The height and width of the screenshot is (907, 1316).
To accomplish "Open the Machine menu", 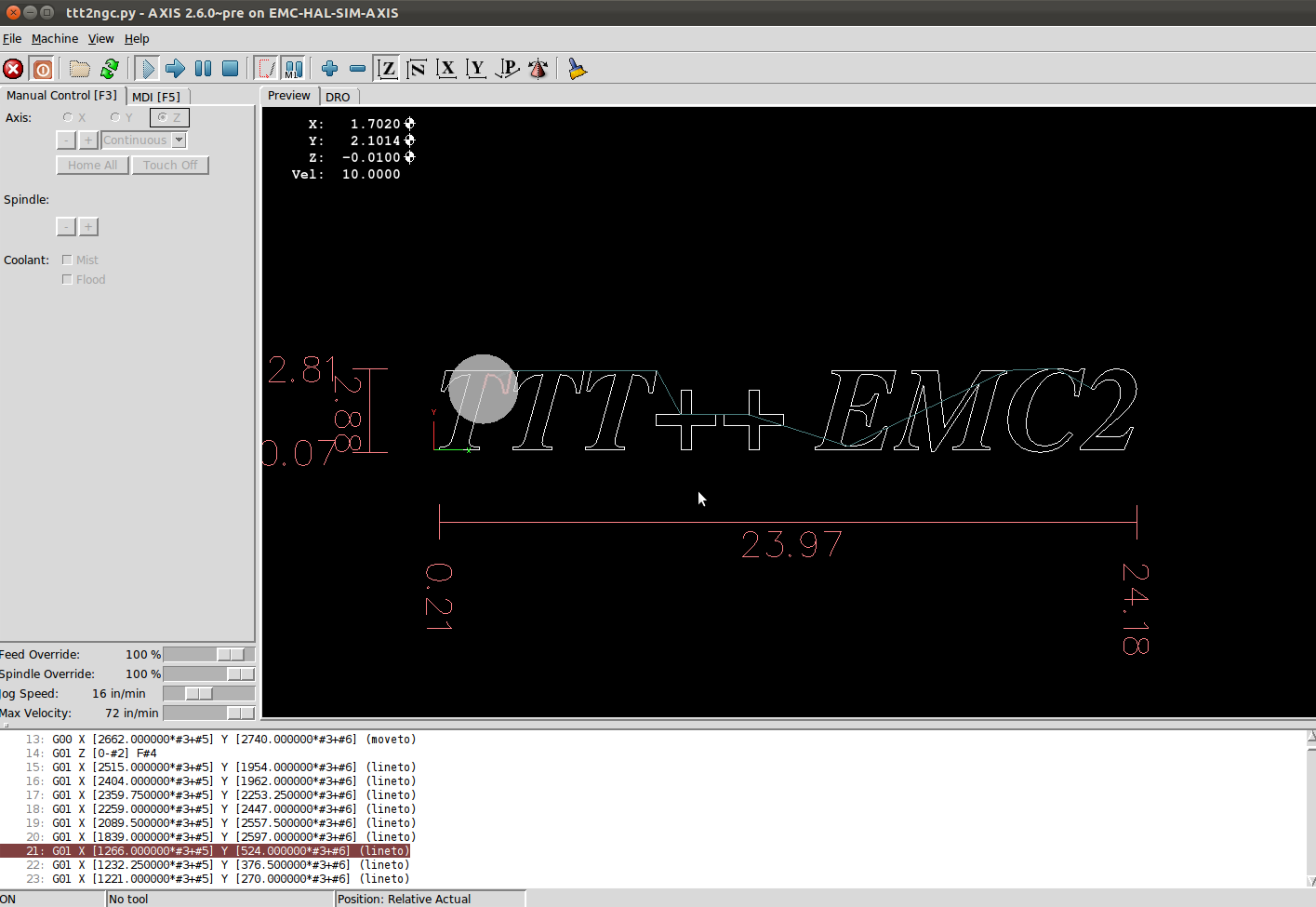I will click(x=55, y=39).
